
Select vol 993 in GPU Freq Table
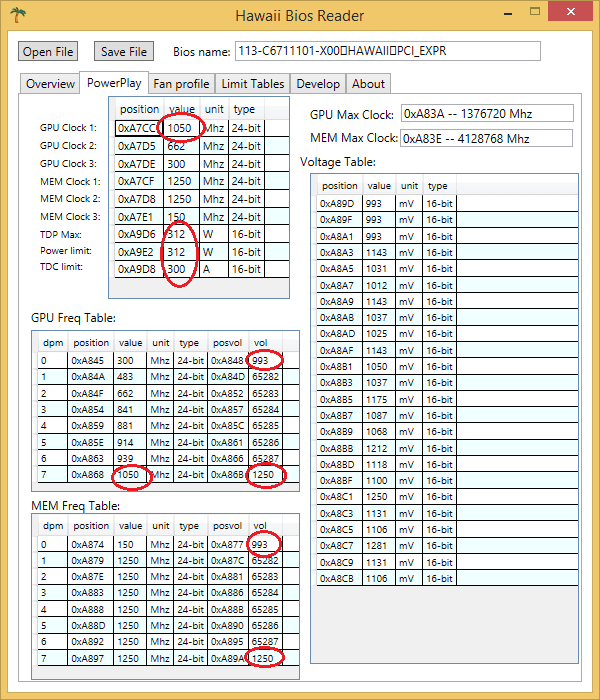coord(266,360)
